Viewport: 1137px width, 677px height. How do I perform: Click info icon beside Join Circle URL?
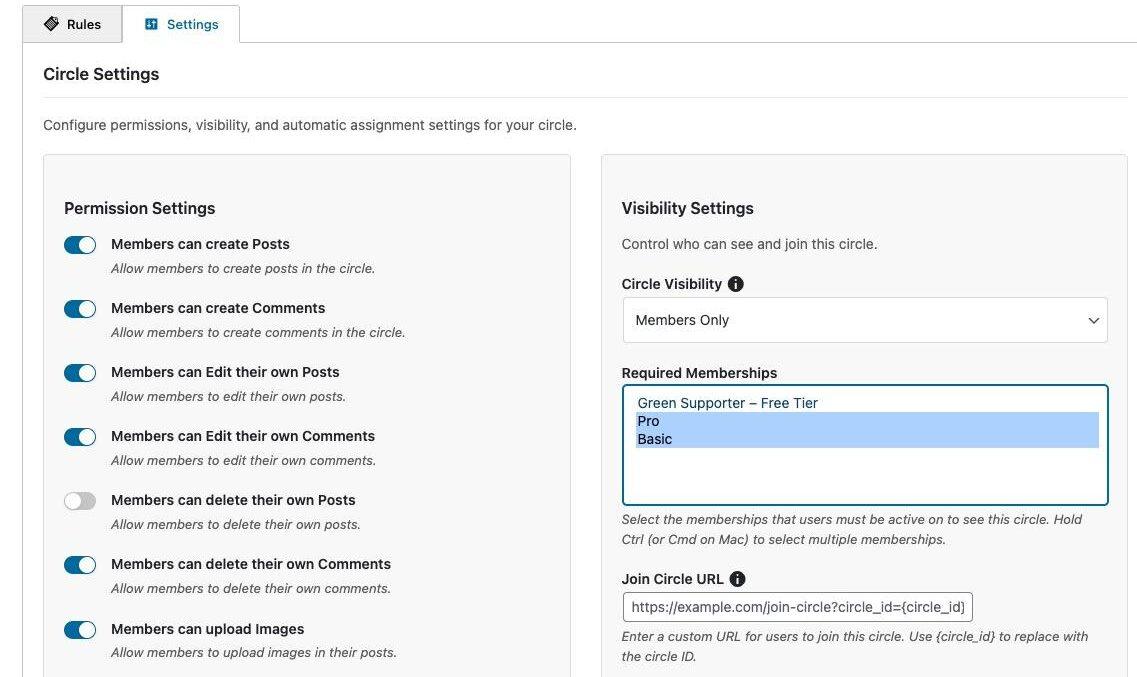pos(738,579)
